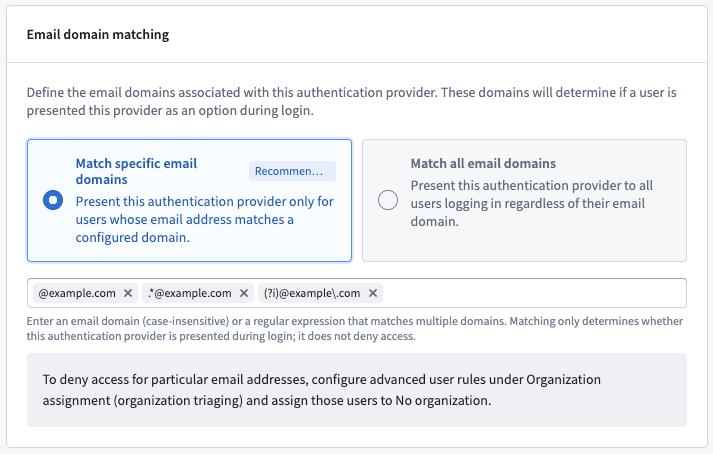Click the Recommended badge
This screenshot has width=713, height=454.
[292, 171]
